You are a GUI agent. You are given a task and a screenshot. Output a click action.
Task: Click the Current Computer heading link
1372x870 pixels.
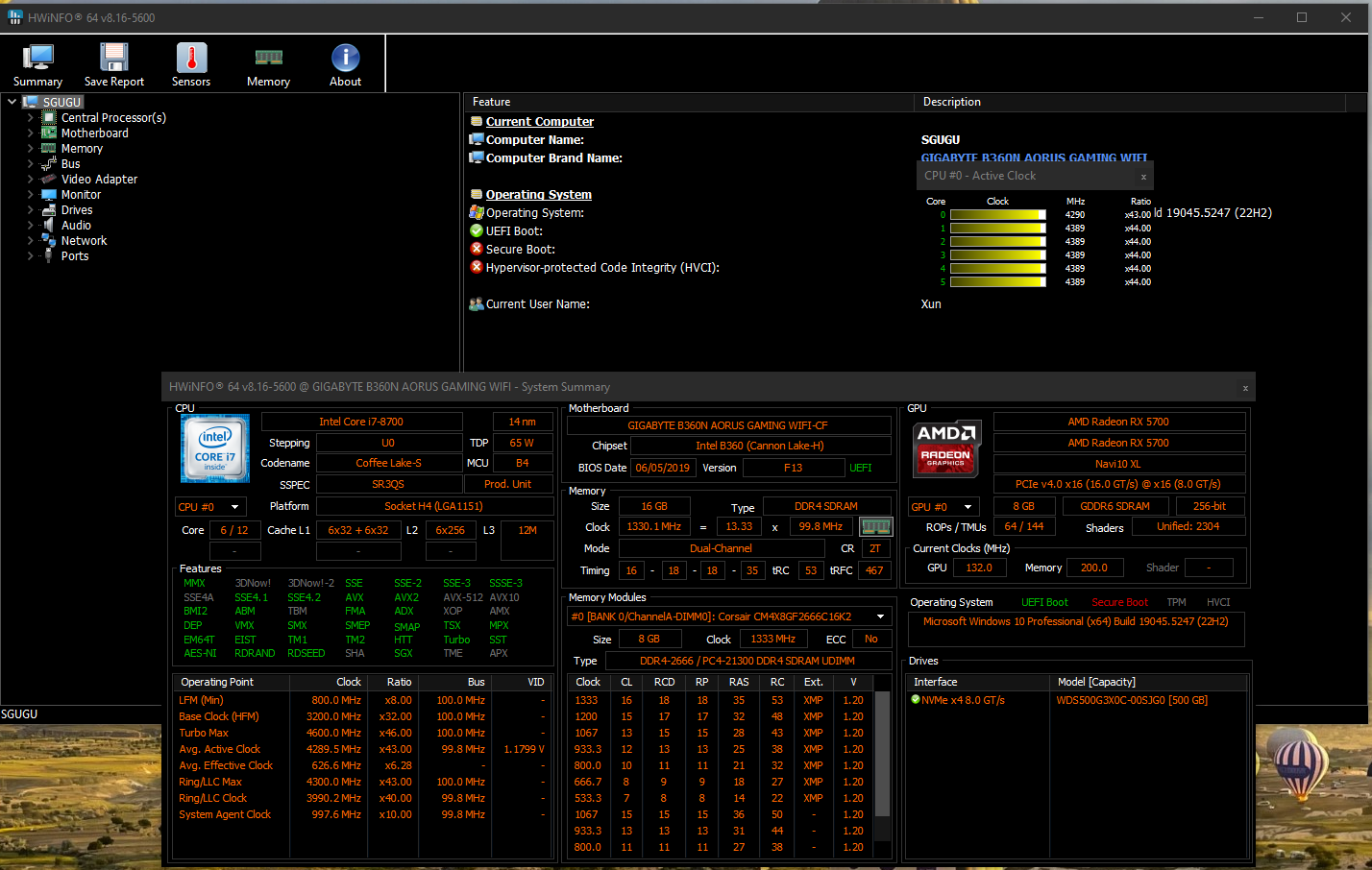(539, 122)
